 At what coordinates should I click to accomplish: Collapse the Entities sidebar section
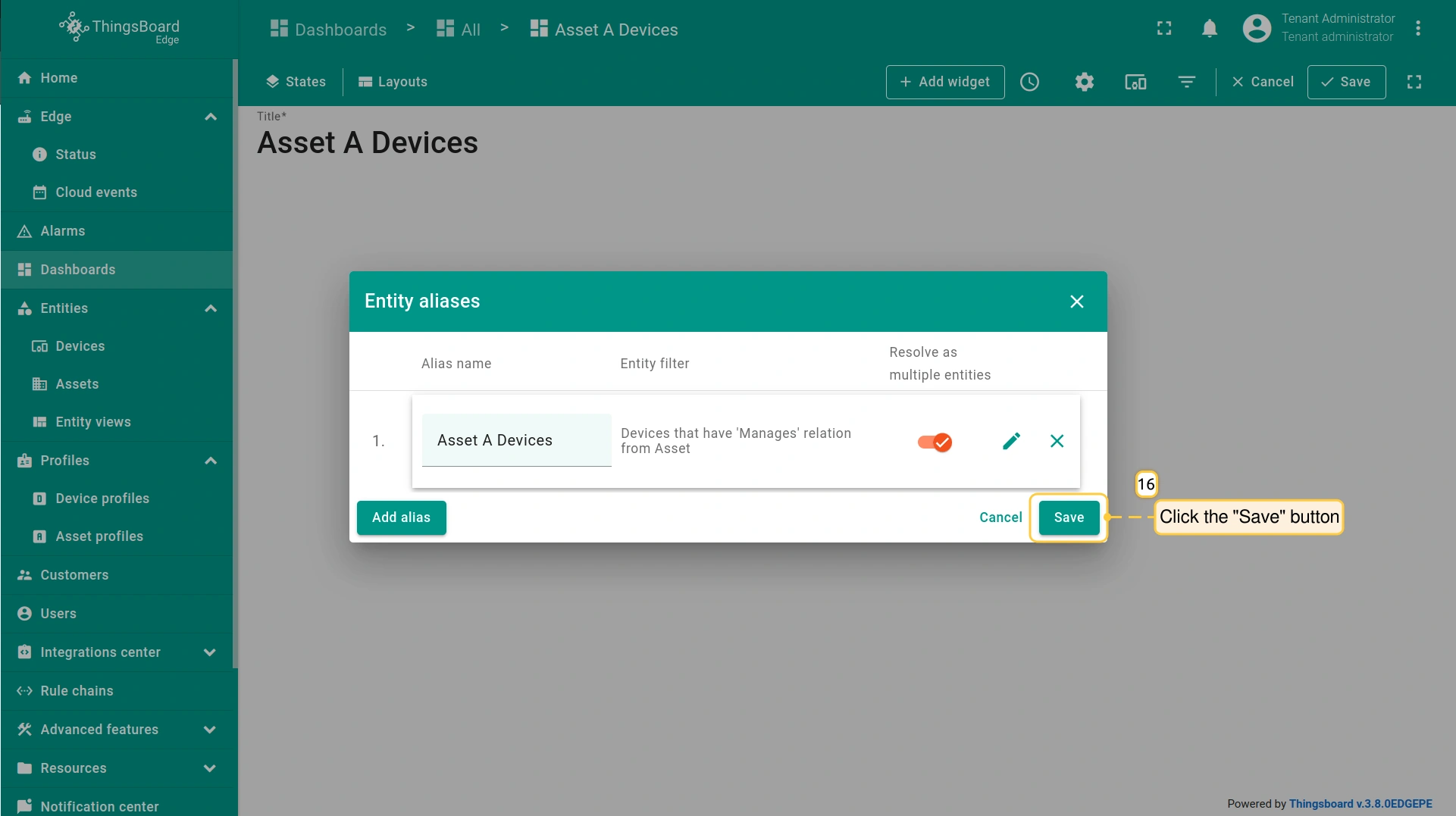[211, 308]
